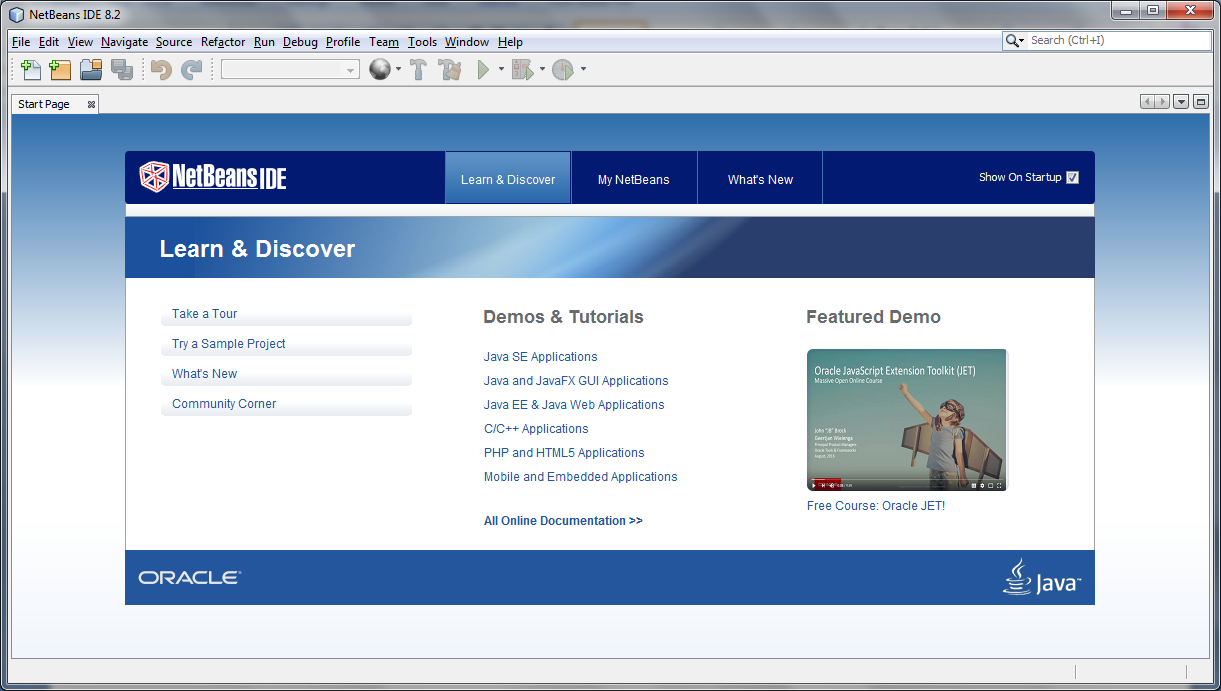The image size is (1221, 691).
Task: Click the Free Course: Oracle JET! link
Action: tap(876, 506)
